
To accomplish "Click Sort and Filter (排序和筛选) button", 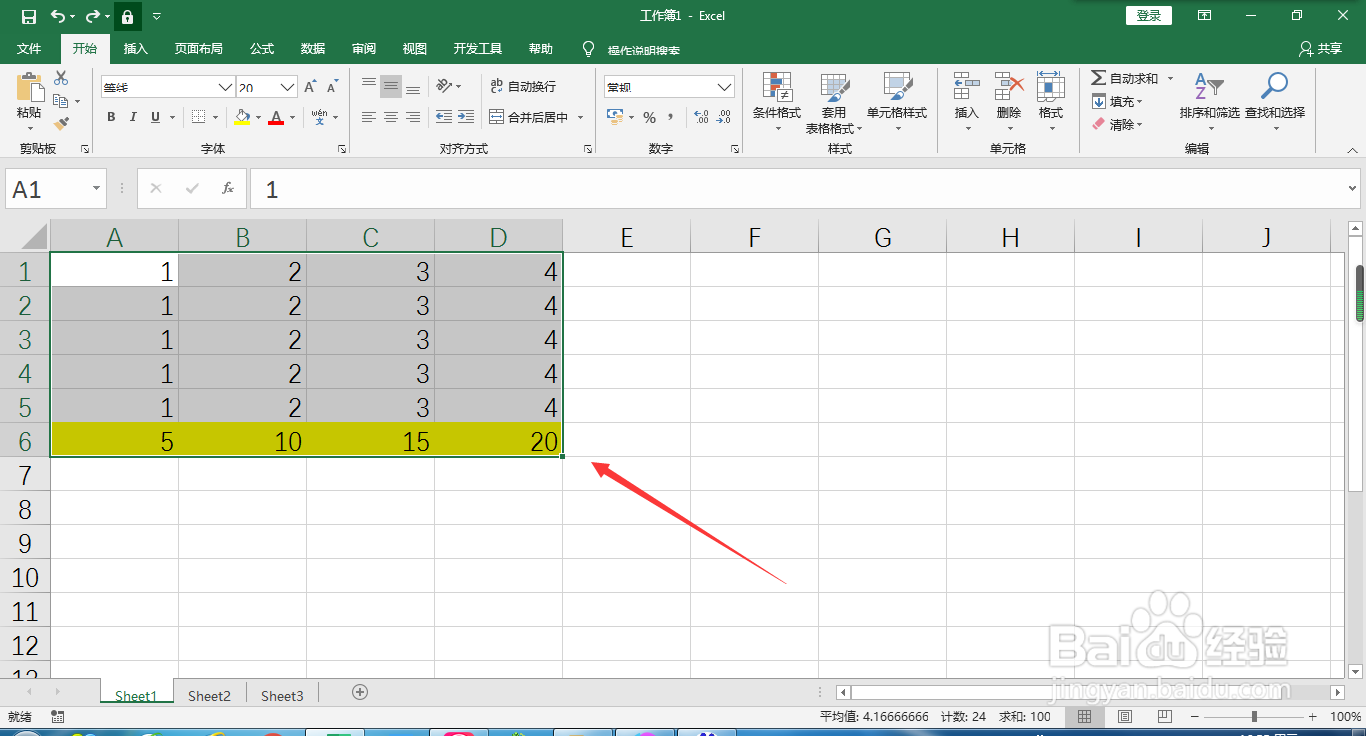I will [1209, 103].
